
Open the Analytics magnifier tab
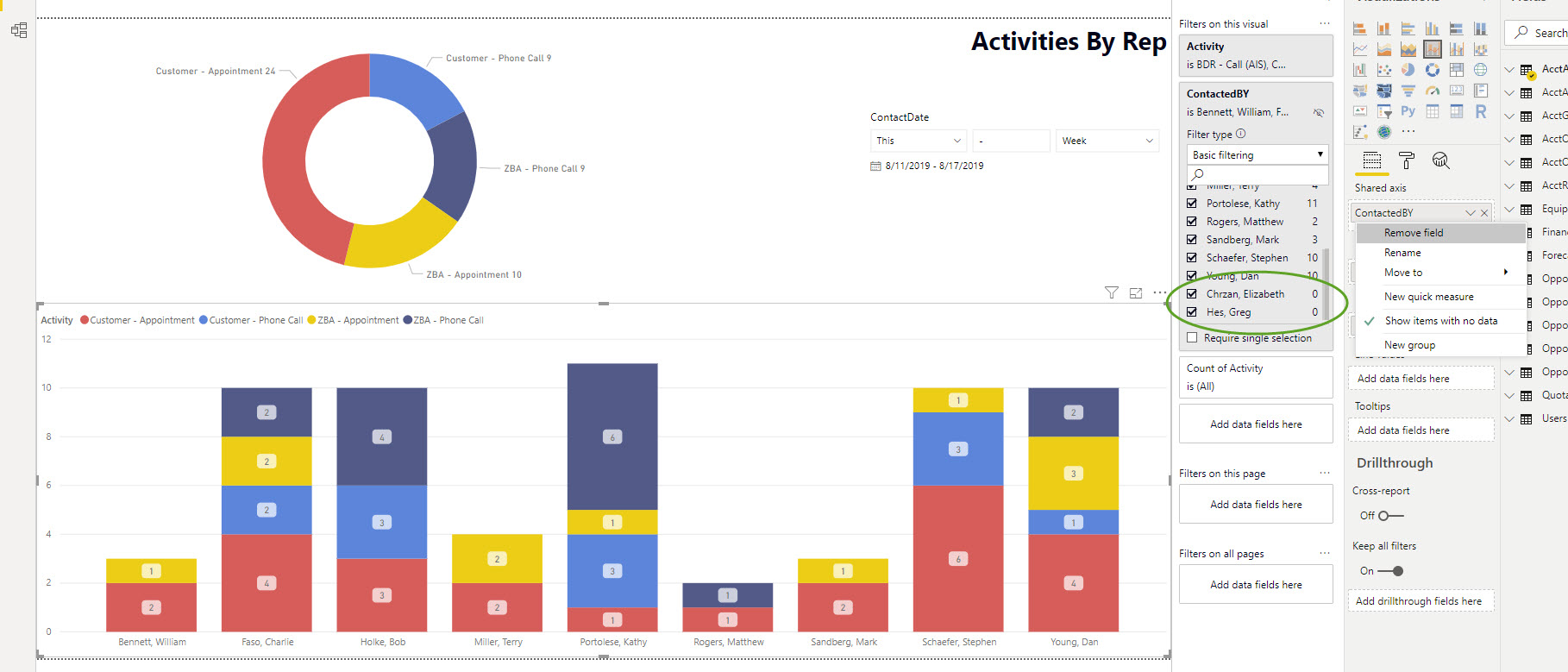[x=1440, y=160]
